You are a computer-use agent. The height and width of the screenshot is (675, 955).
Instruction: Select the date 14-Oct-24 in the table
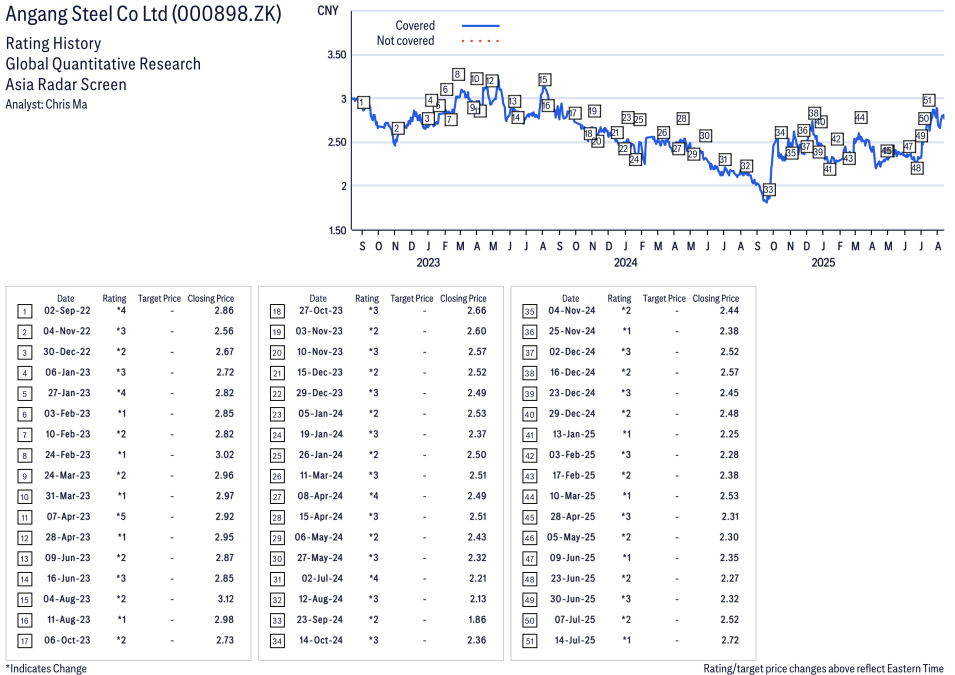click(320, 640)
